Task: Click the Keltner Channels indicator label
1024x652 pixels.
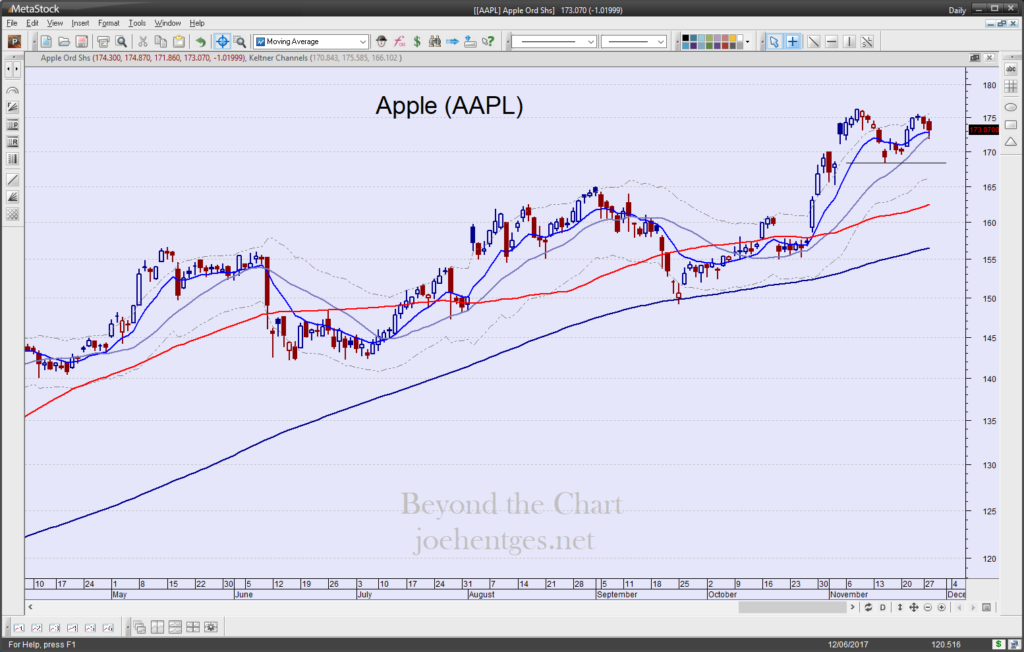Action: [x=278, y=58]
